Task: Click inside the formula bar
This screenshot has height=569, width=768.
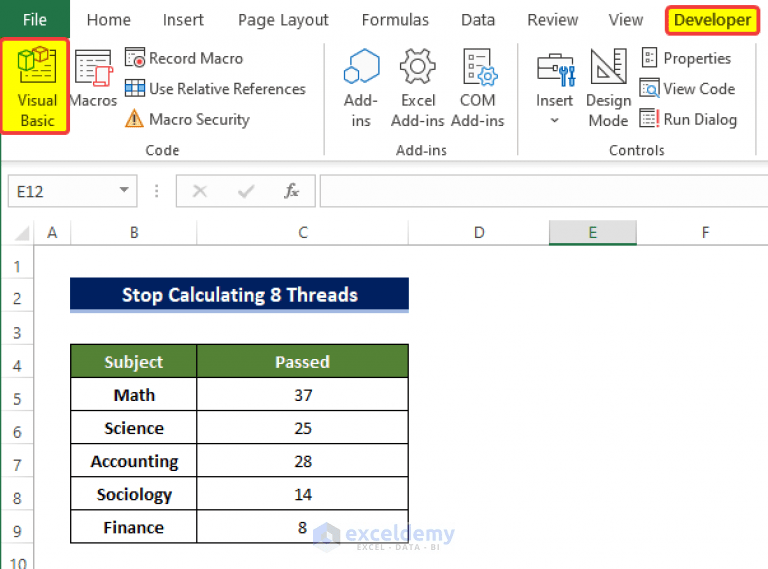Action: pyautogui.click(x=544, y=191)
